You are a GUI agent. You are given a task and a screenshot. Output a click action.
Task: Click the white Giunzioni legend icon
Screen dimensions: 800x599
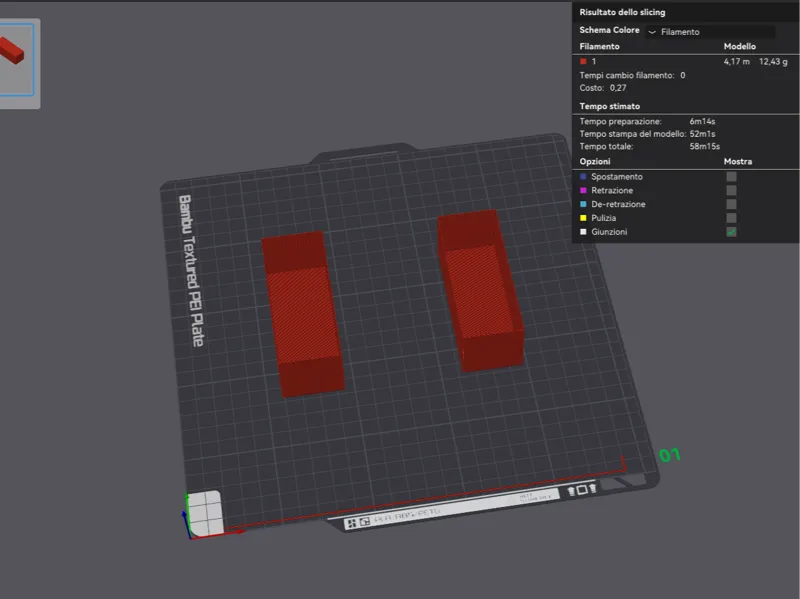[583, 232]
